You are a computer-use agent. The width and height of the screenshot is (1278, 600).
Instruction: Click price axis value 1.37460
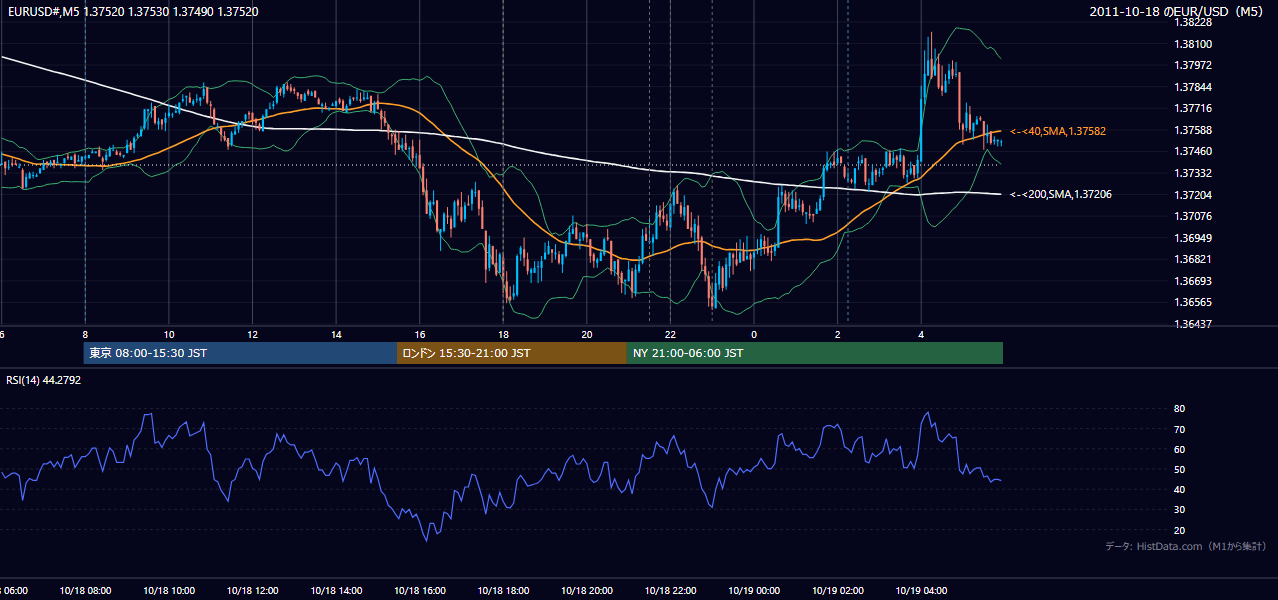coord(1194,151)
